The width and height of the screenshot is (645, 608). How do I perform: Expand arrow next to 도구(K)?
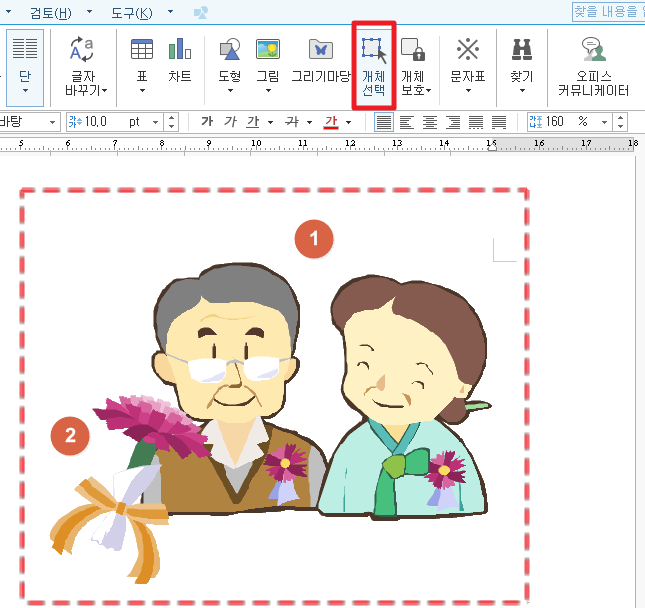click(x=170, y=12)
